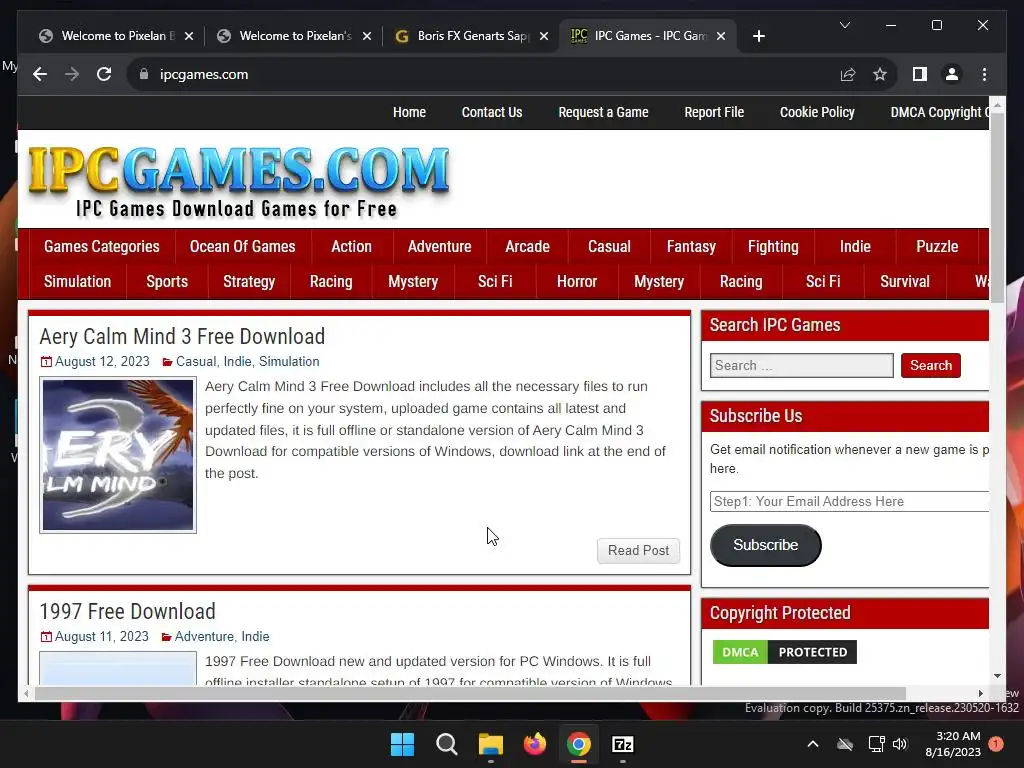Click the Adventure tag under 1997 post
This screenshot has width=1024, height=768.
pyautogui.click(x=204, y=637)
